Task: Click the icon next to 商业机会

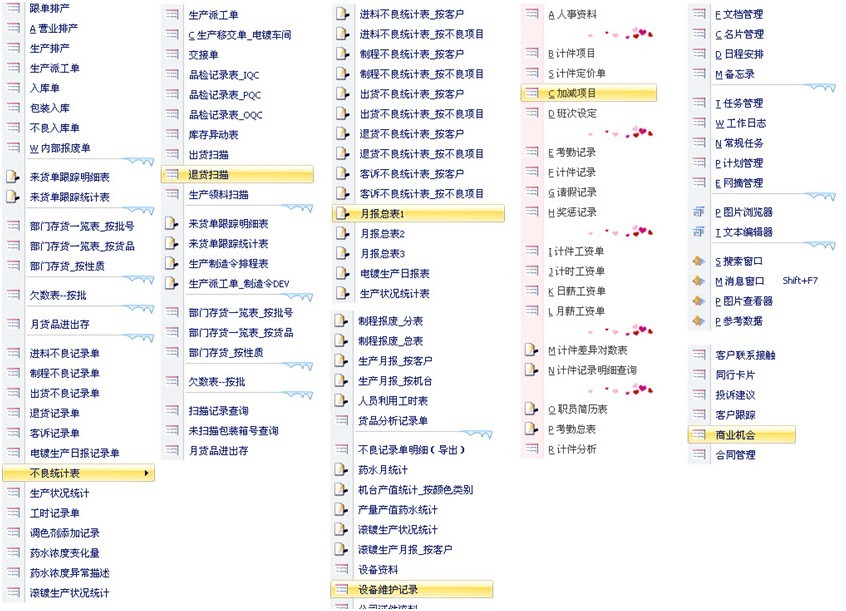Action: [698, 435]
